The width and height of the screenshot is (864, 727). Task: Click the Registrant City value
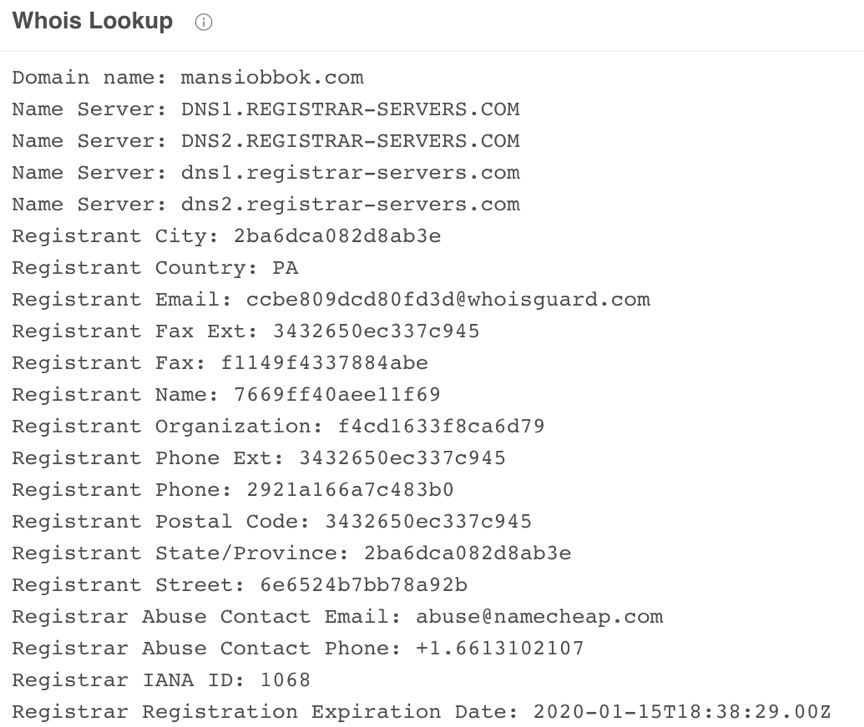tap(337, 236)
